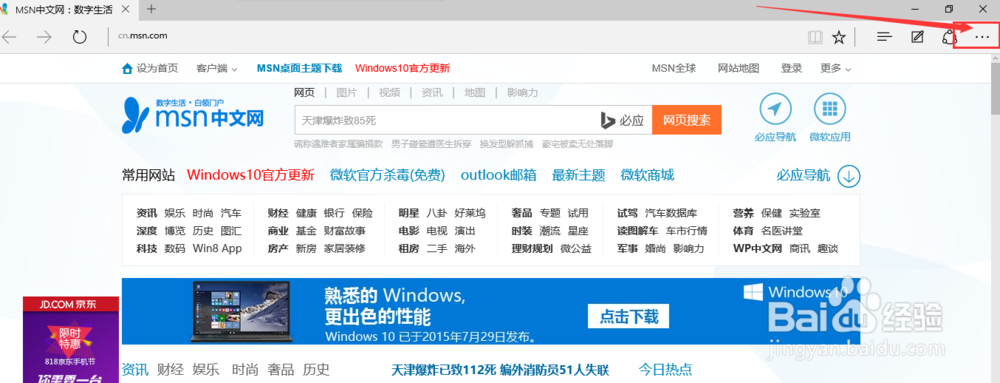Expand the 更多 dropdown menu
This screenshot has height=383, width=1000.
pyautogui.click(x=835, y=68)
